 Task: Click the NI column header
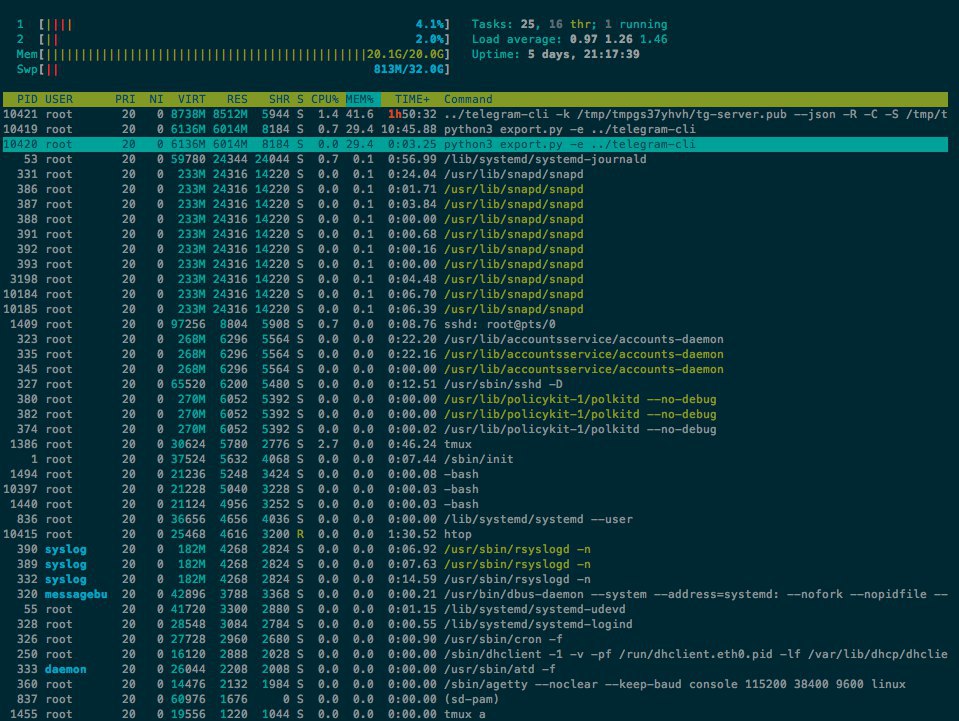(156, 99)
